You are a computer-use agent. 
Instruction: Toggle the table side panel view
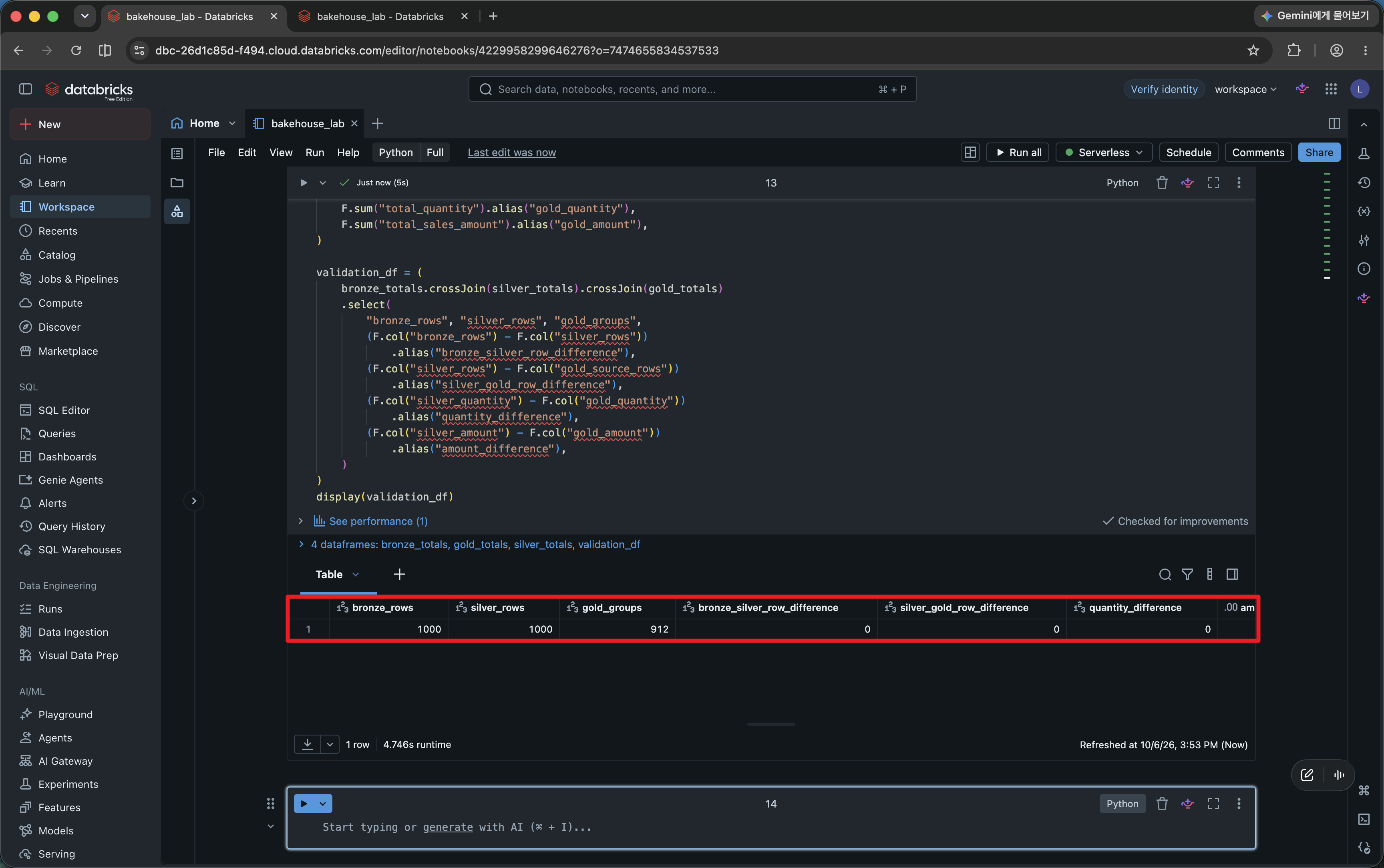tap(1232, 574)
